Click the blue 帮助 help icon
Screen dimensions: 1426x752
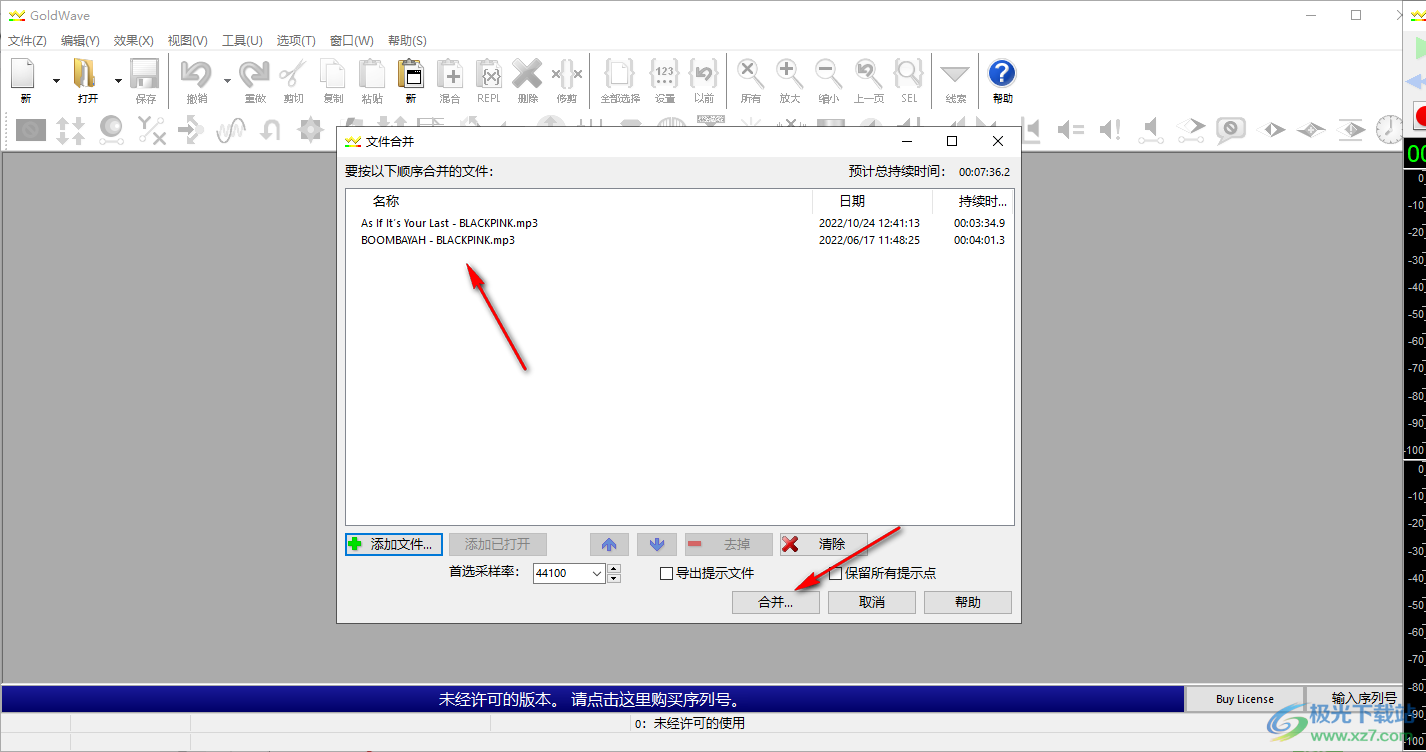(x=1002, y=75)
